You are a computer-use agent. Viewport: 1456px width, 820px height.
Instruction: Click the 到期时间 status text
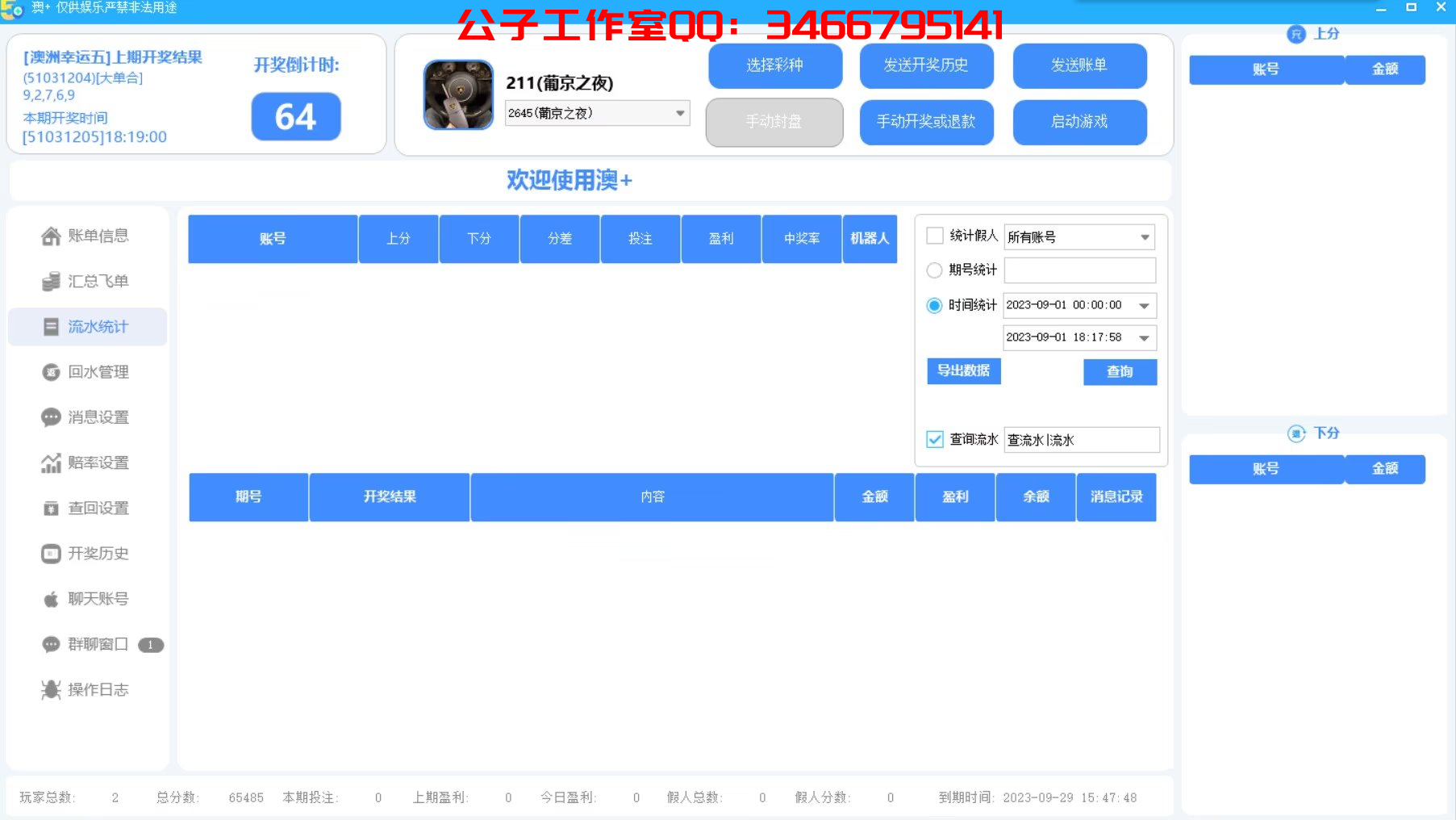coord(1037,797)
